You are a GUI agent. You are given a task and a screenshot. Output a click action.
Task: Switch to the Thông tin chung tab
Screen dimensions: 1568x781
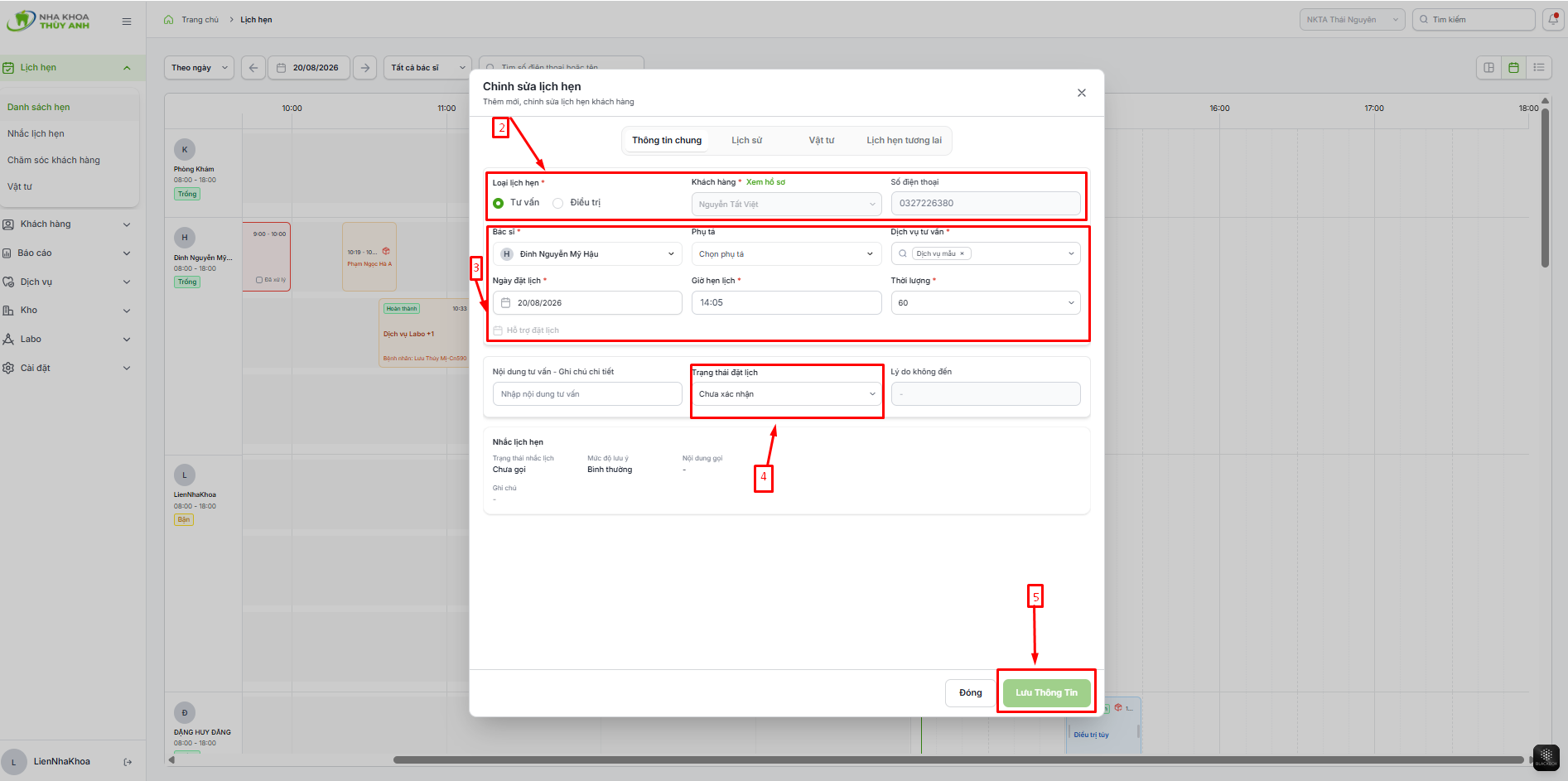pos(667,141)
